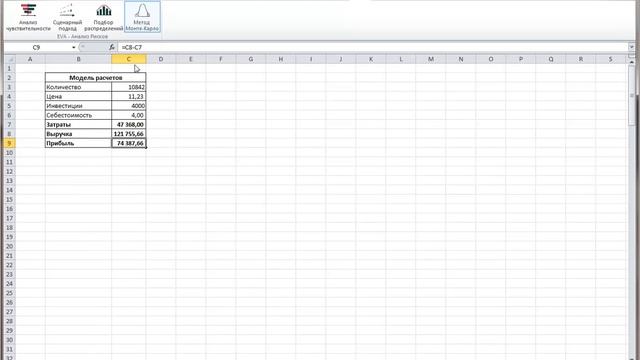The width and height of the screenshot is (640, 360).
Task: Select row 10 header
Action: coord(9,153)
